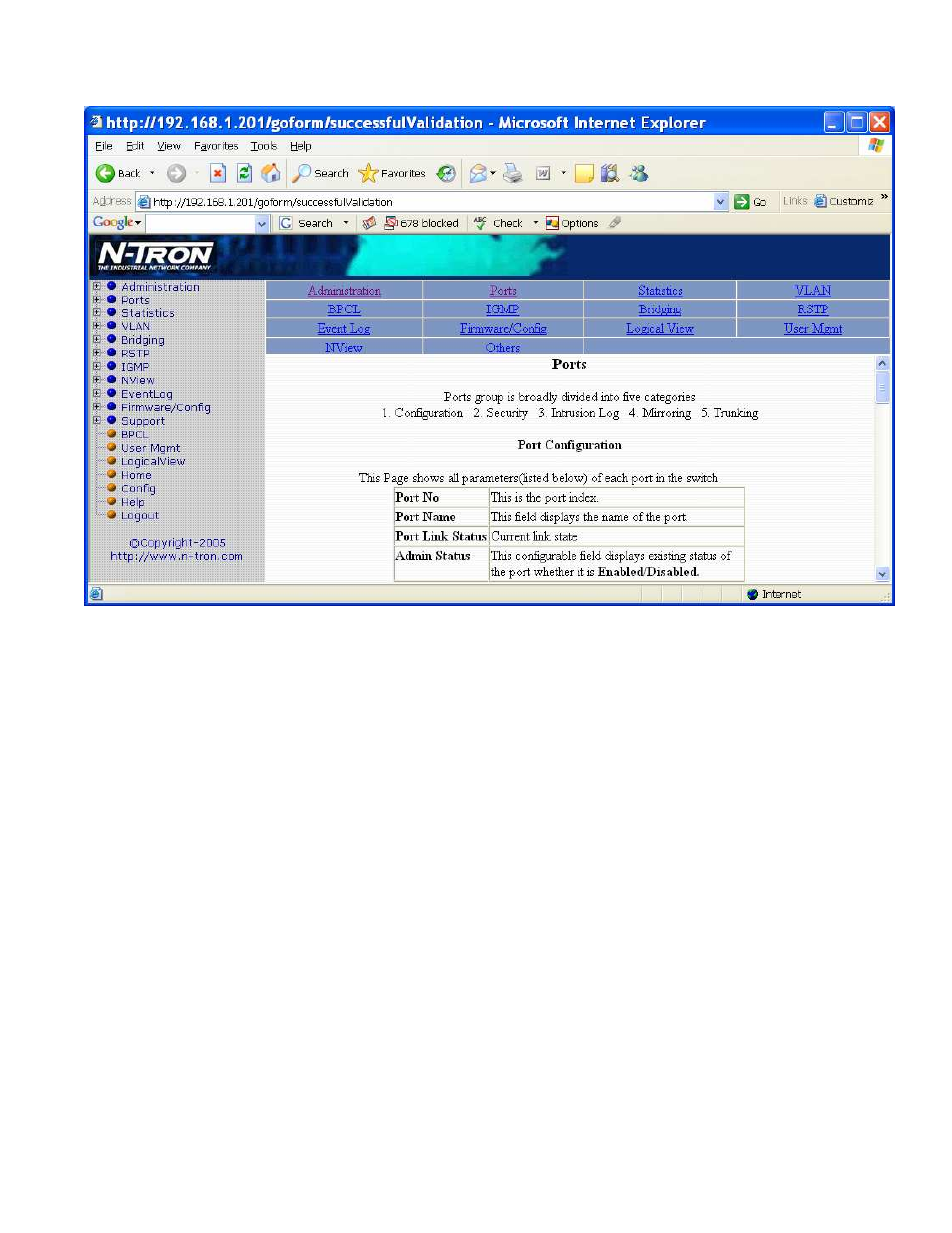The height and width of the screenshot is (1233, 952).
Task: Stop loading with the red X icon
Action: pyautogui.click(x=217, y=173)
